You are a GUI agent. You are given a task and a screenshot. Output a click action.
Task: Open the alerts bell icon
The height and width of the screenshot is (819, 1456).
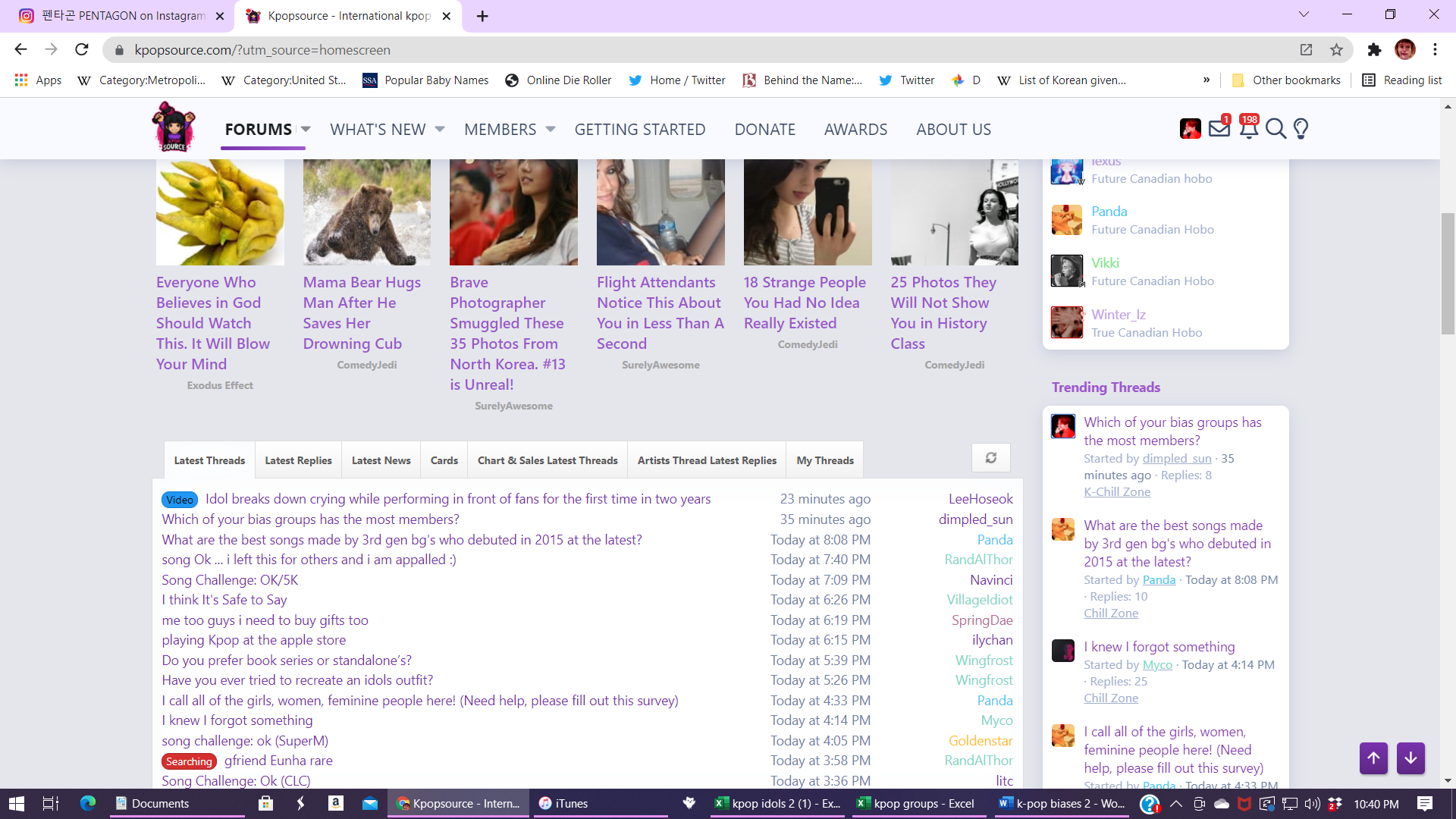(x=1248, y=129)
